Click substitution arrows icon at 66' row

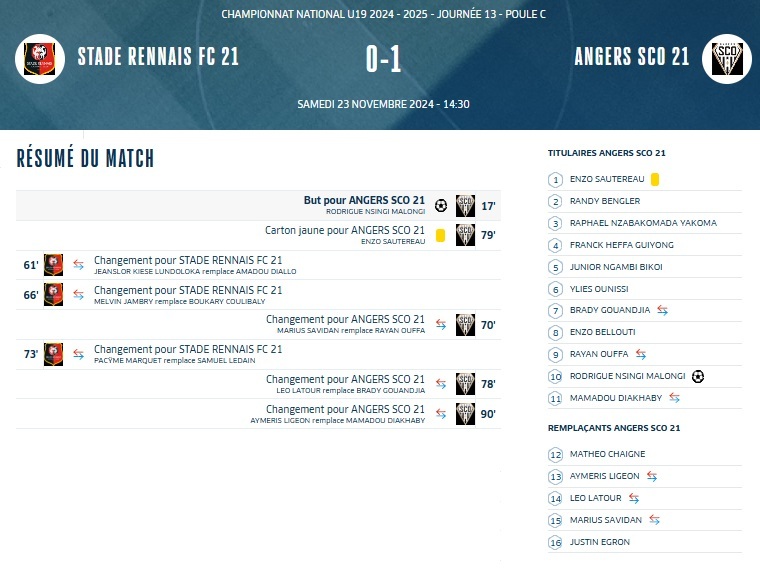[x=79, y=294]
